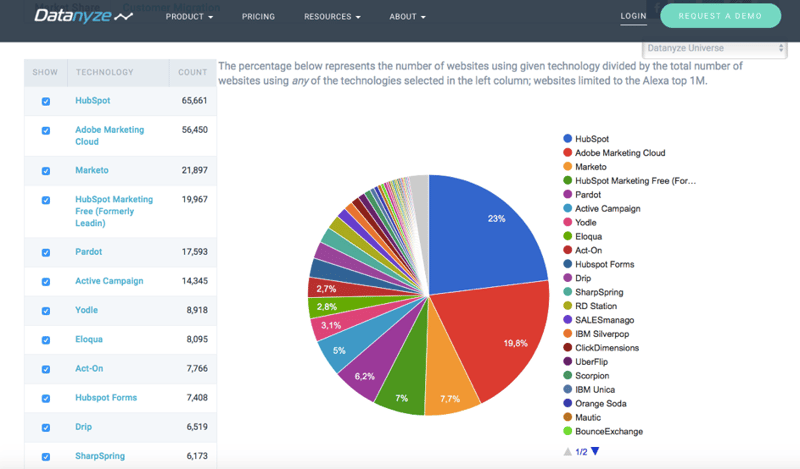The width and height of the screenshot is (800, 469).
Task: Open the Datanyze Universe select box
Action: (714, 48)
